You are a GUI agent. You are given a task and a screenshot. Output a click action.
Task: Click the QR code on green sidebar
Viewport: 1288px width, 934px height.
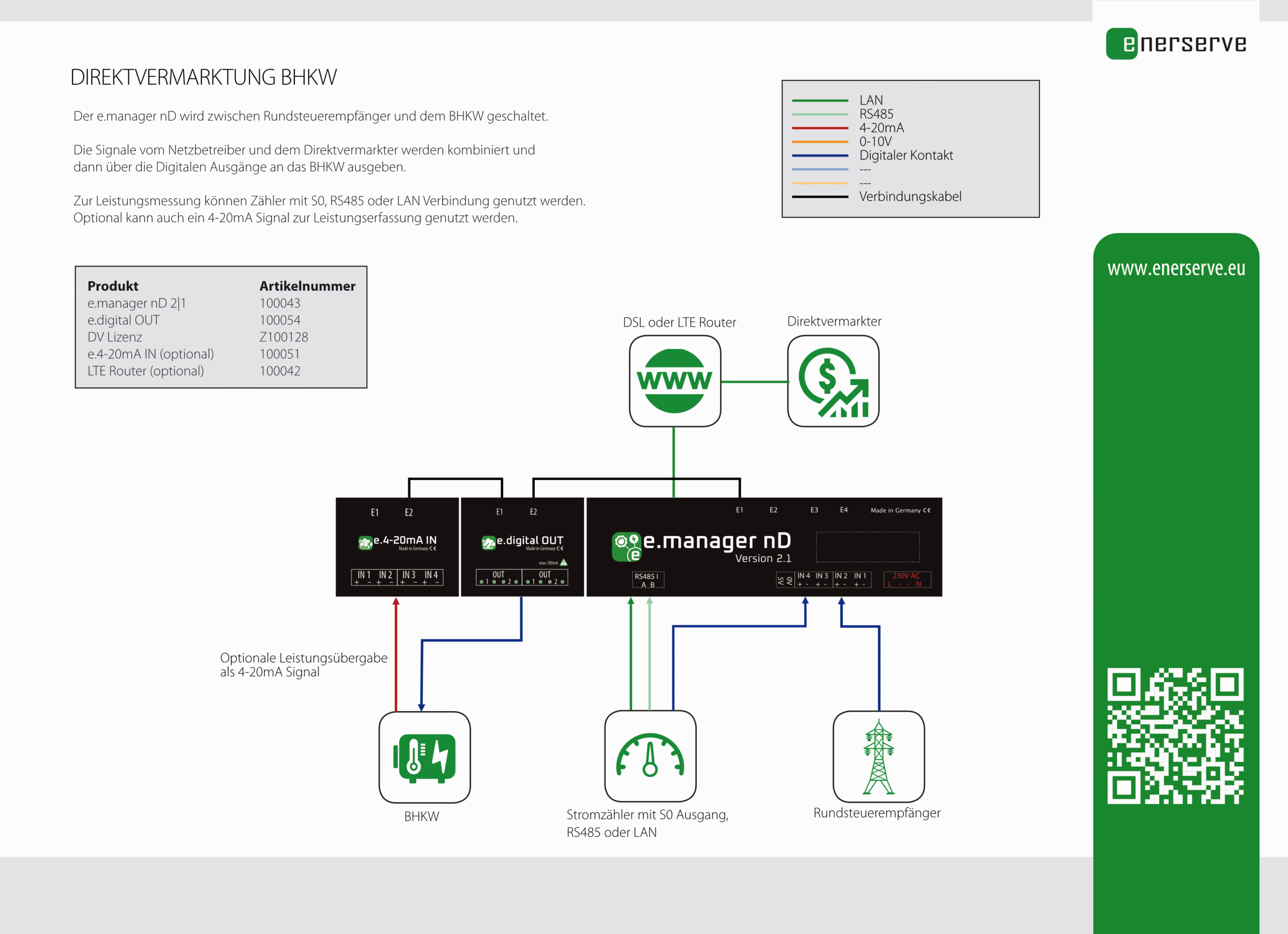[x=1176, y=736]
